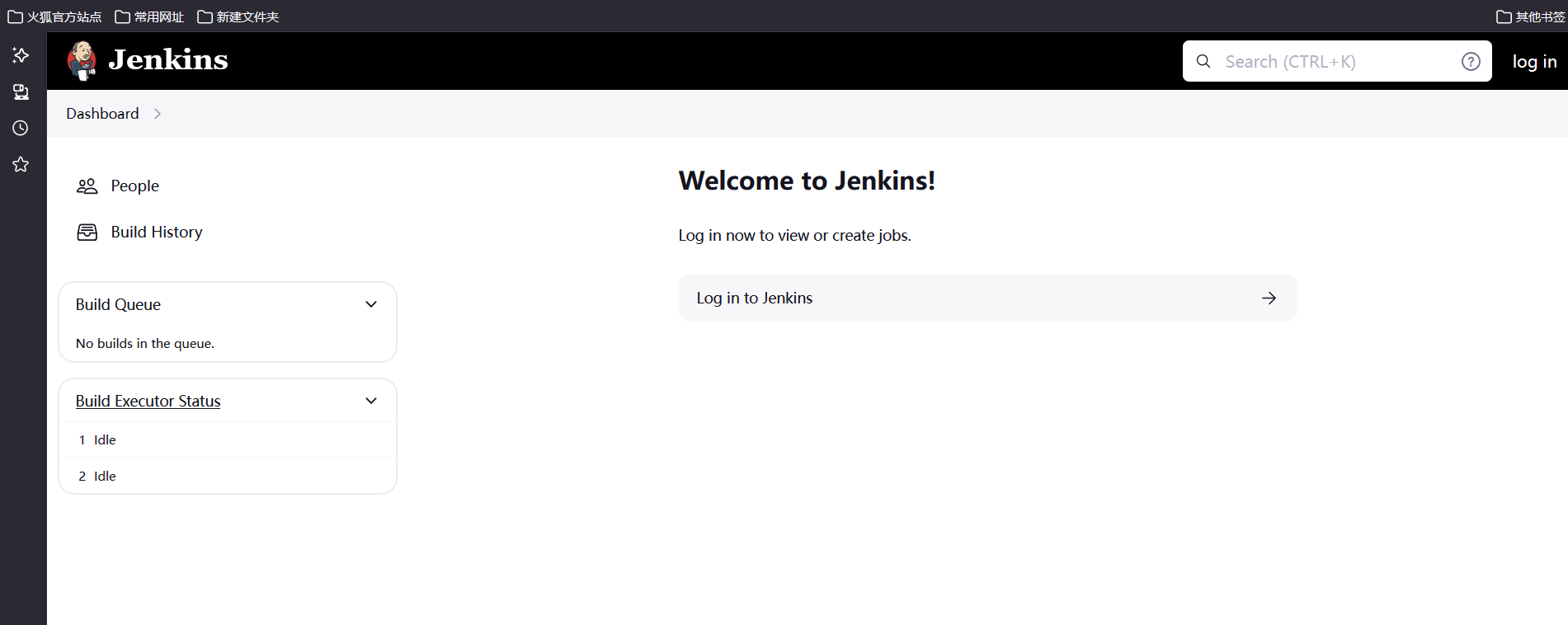
Task: Open 其他书签 bookmarks folder
Action: pos(1531,16)
